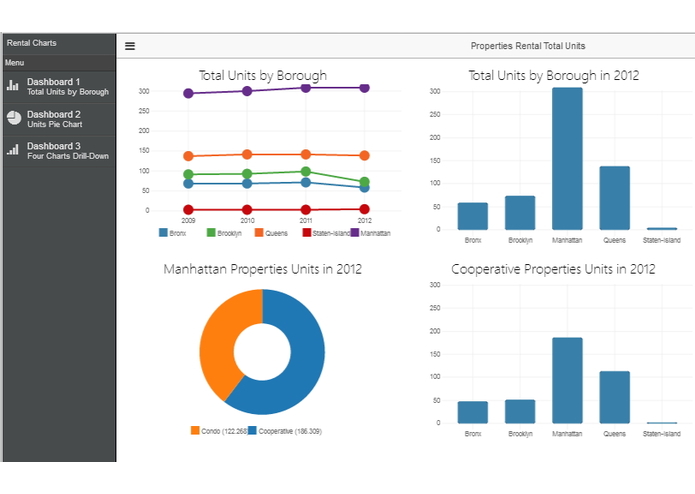
Task: Toggle Brooklyn series in line chart legend
Action: (x=224, y=233)
